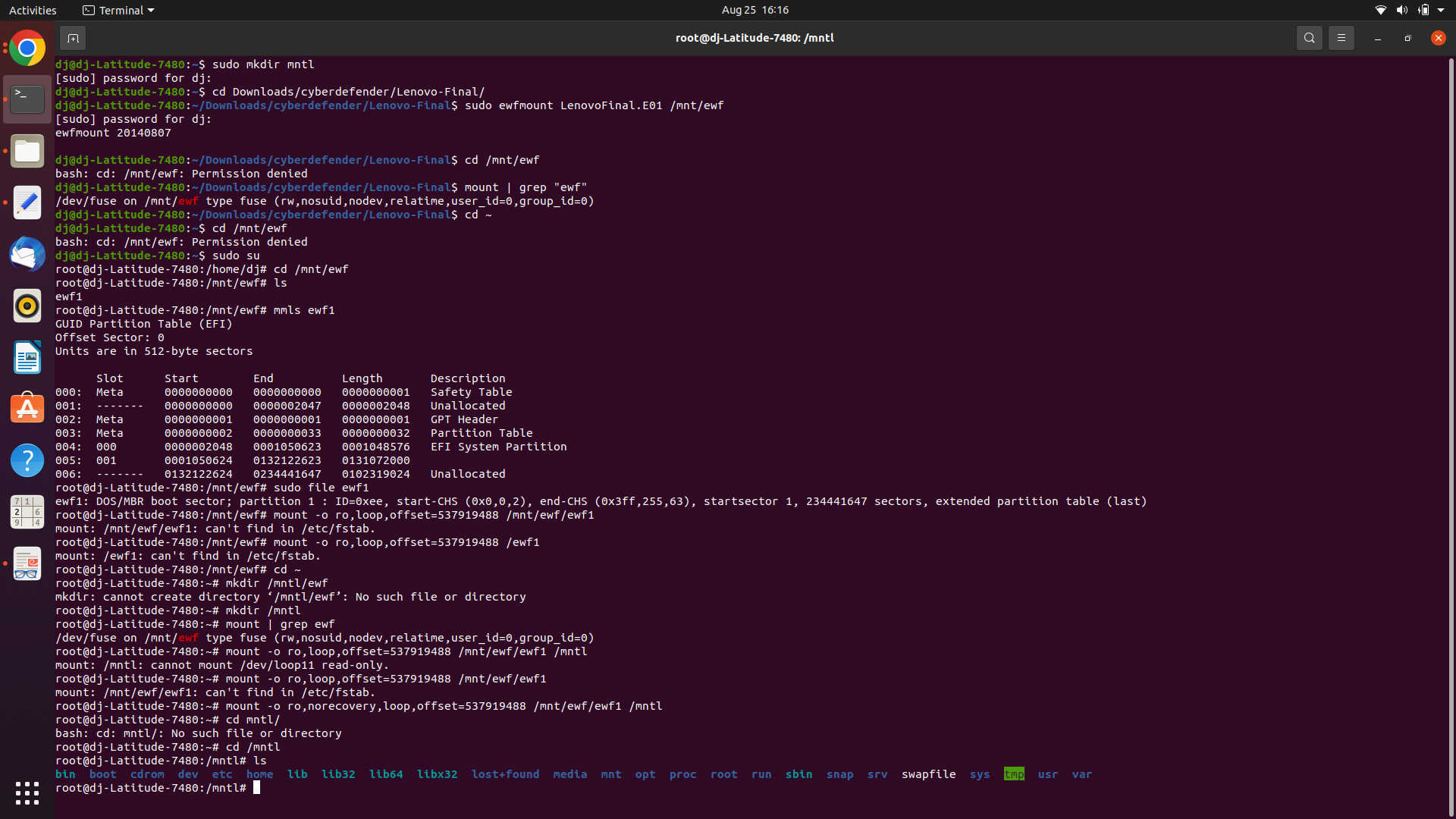
Task: Open Rhythmbox music player from the dock
Action: (27, 306)
